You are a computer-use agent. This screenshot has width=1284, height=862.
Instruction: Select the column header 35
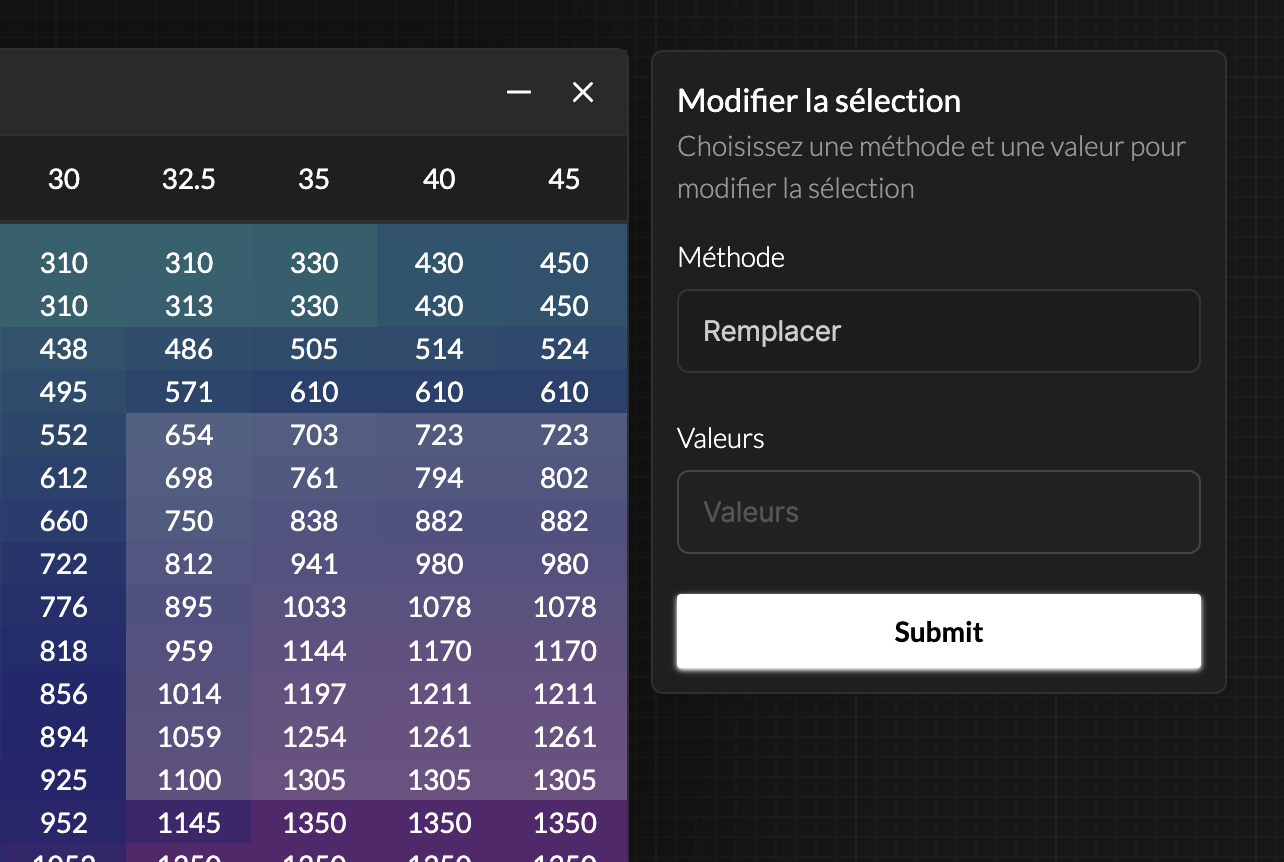314,179
